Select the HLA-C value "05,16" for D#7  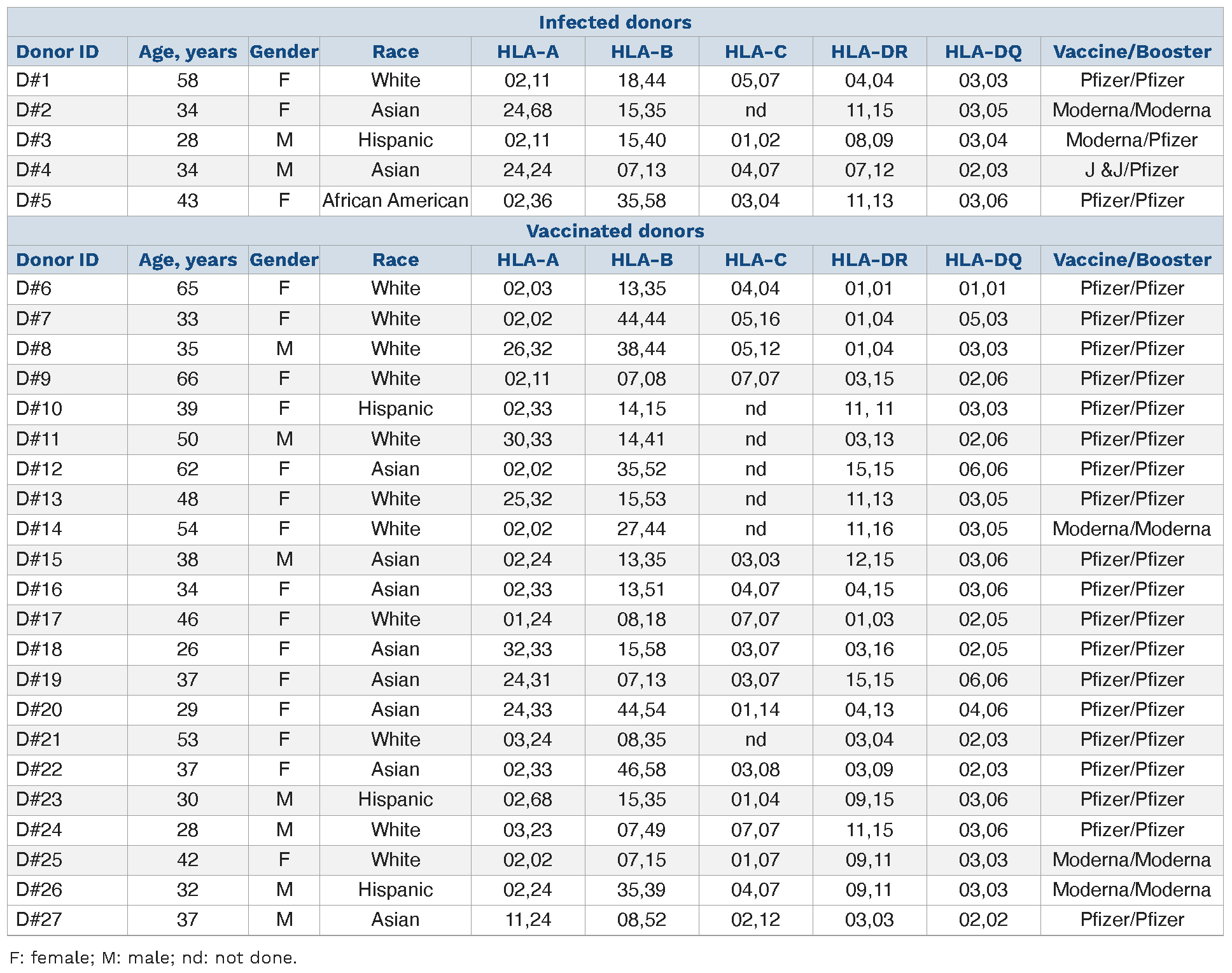click(x=755, y=319)
